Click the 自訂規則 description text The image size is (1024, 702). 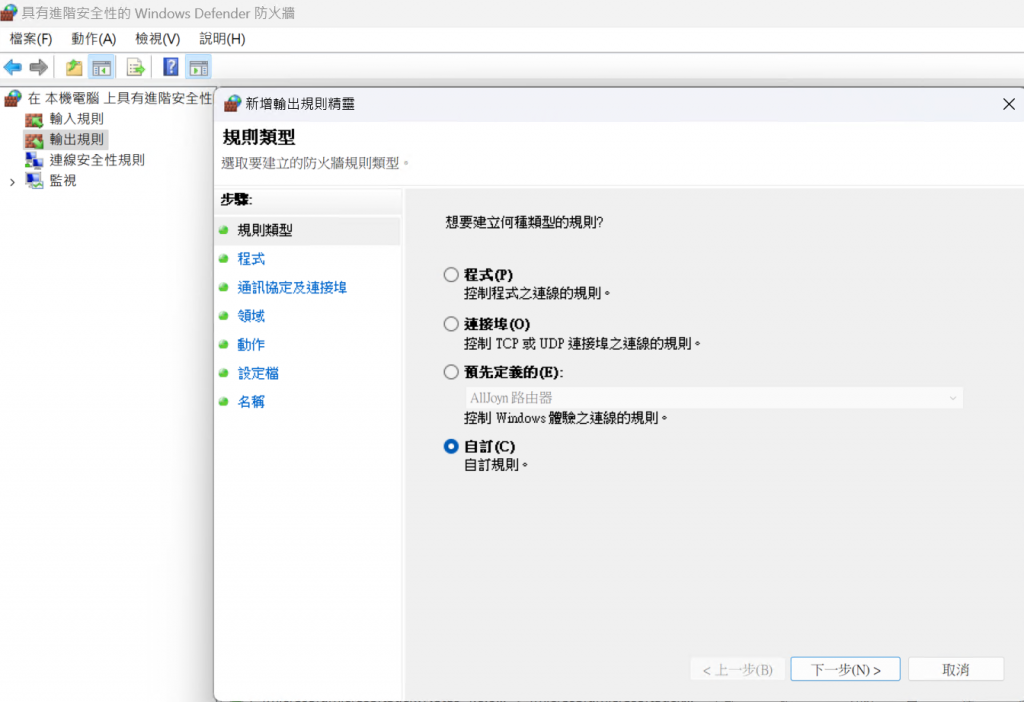pyautogui.click(x=496, y=465)
